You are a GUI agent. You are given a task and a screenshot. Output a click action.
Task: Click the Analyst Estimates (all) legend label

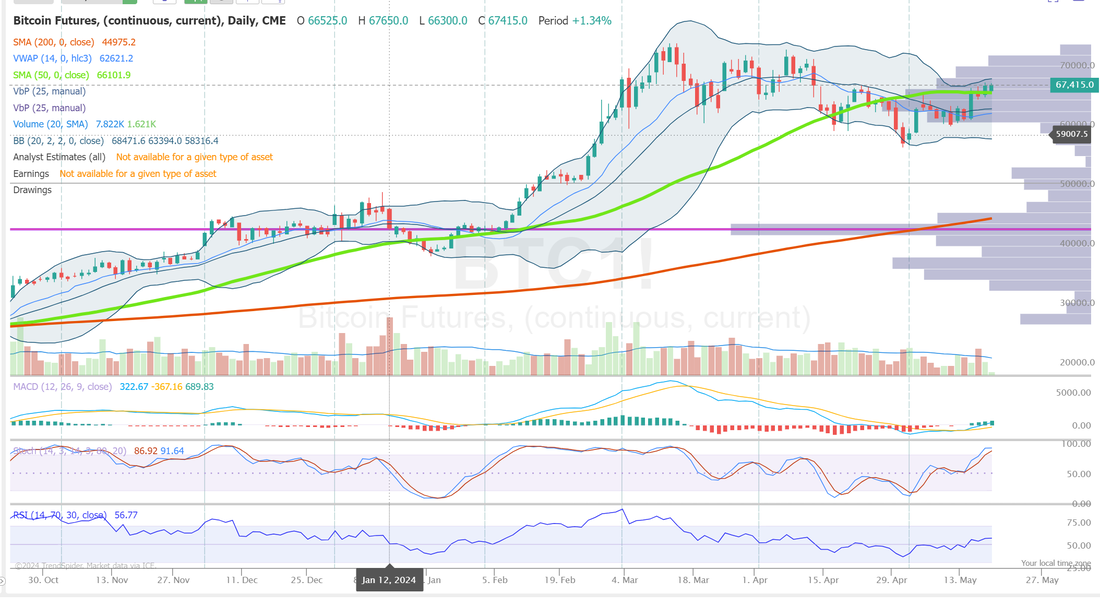(x=60, y=157)
